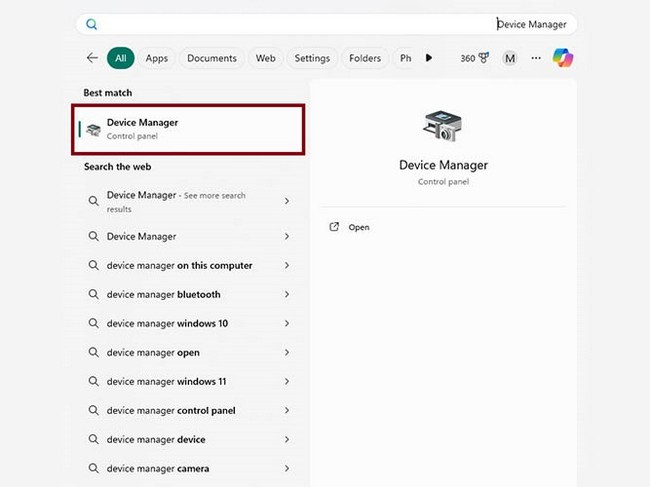Select 'device manager windows 10' suggestion
The height and width of the screenshot is (487, 650).
(x=188, y=323)
